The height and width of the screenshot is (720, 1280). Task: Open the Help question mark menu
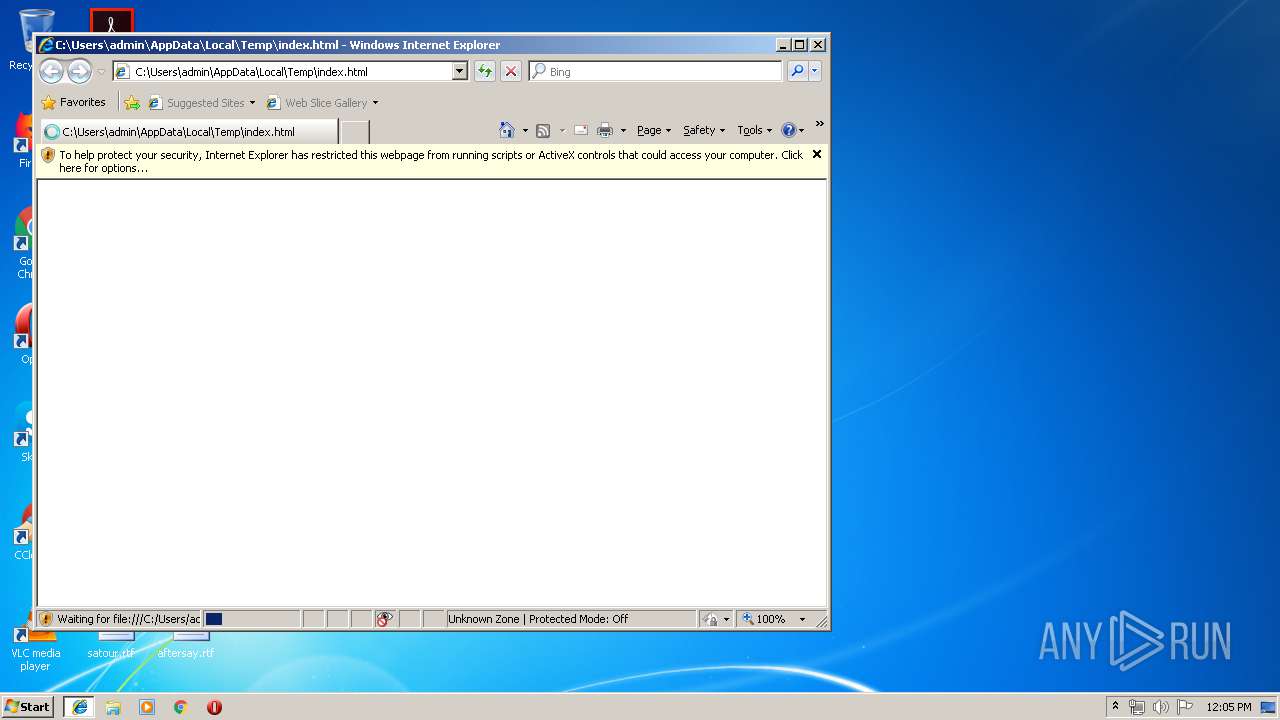(792, 130)
